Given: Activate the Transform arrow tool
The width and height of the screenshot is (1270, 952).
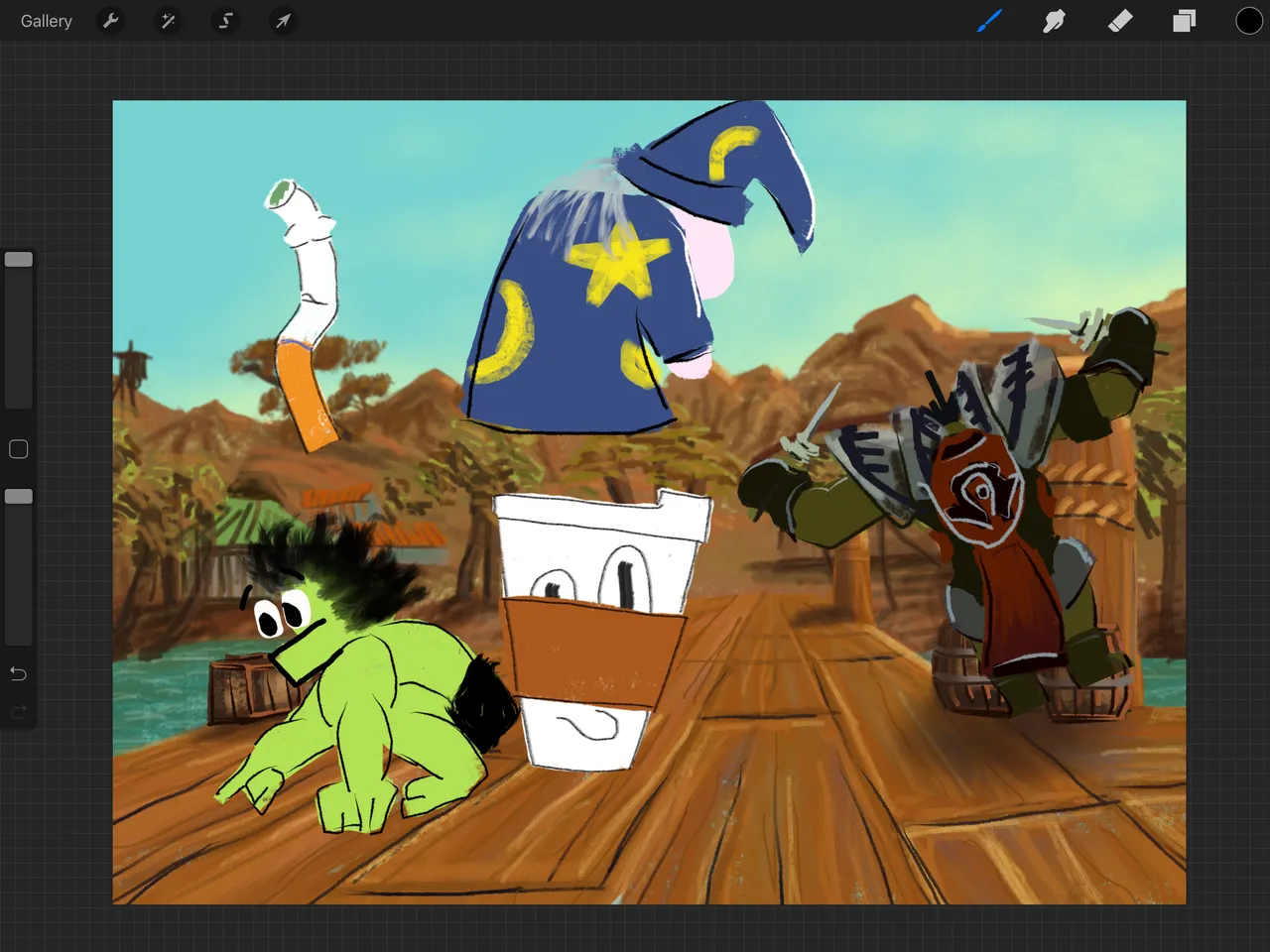Looking at the screenshot, I should [284, 21].
